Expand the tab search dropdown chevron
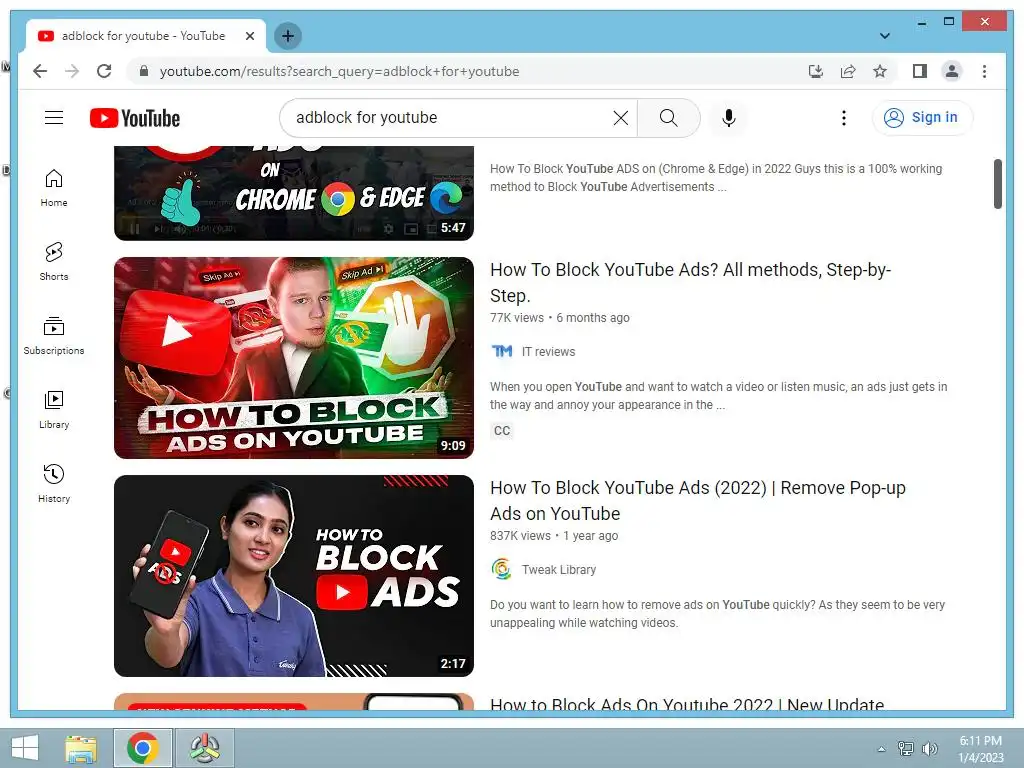 [x=884, y=36]
